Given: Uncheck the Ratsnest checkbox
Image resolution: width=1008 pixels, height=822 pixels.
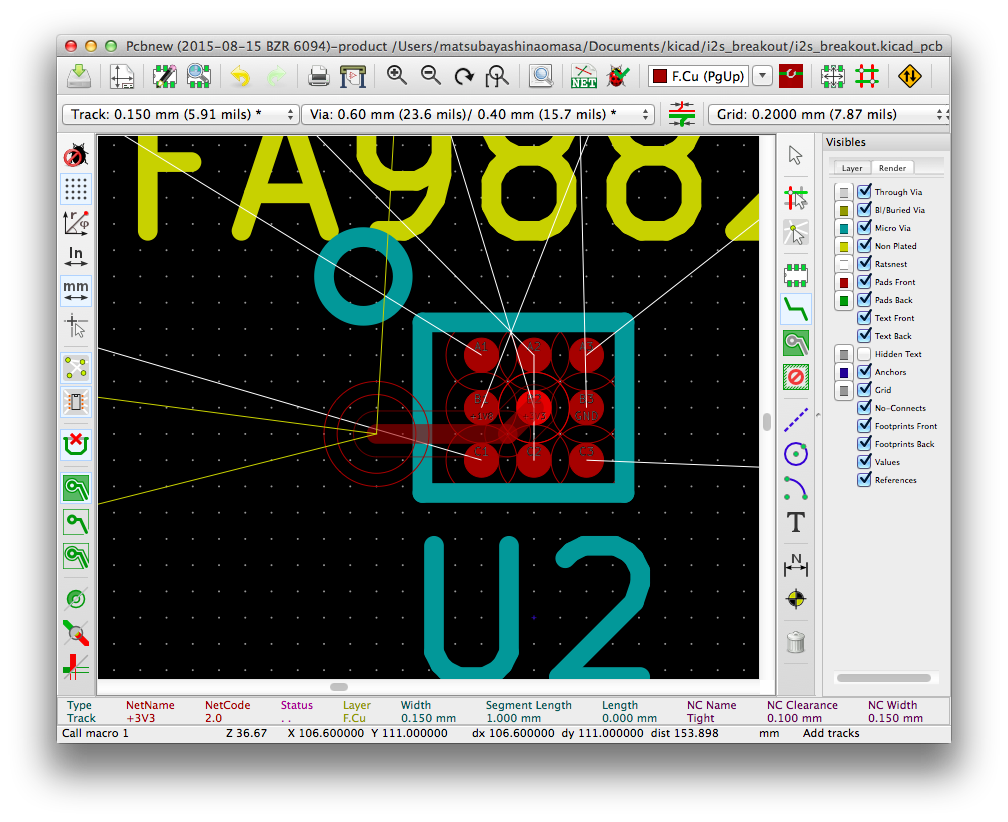Looking at the screenshot, I should coord(864,264).
